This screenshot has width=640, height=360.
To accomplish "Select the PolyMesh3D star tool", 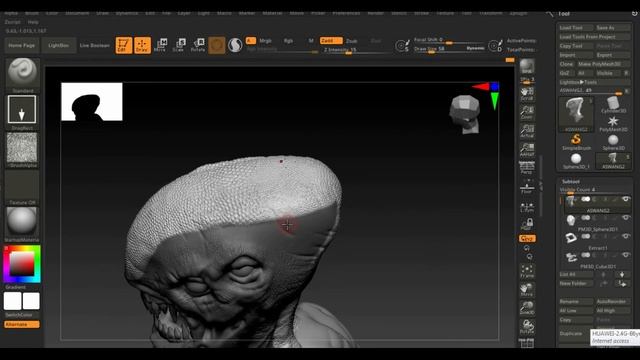I will (x=613, y=123).
